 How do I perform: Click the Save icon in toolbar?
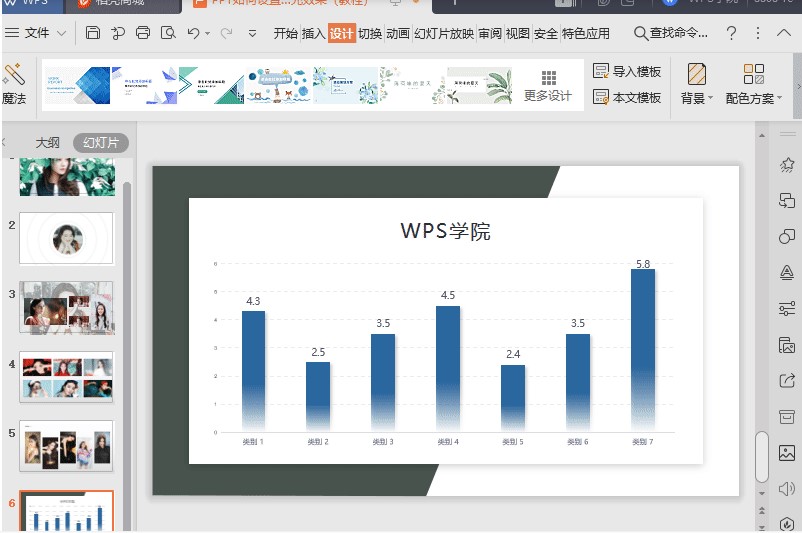pyautogui.click(x=93, y=33)
